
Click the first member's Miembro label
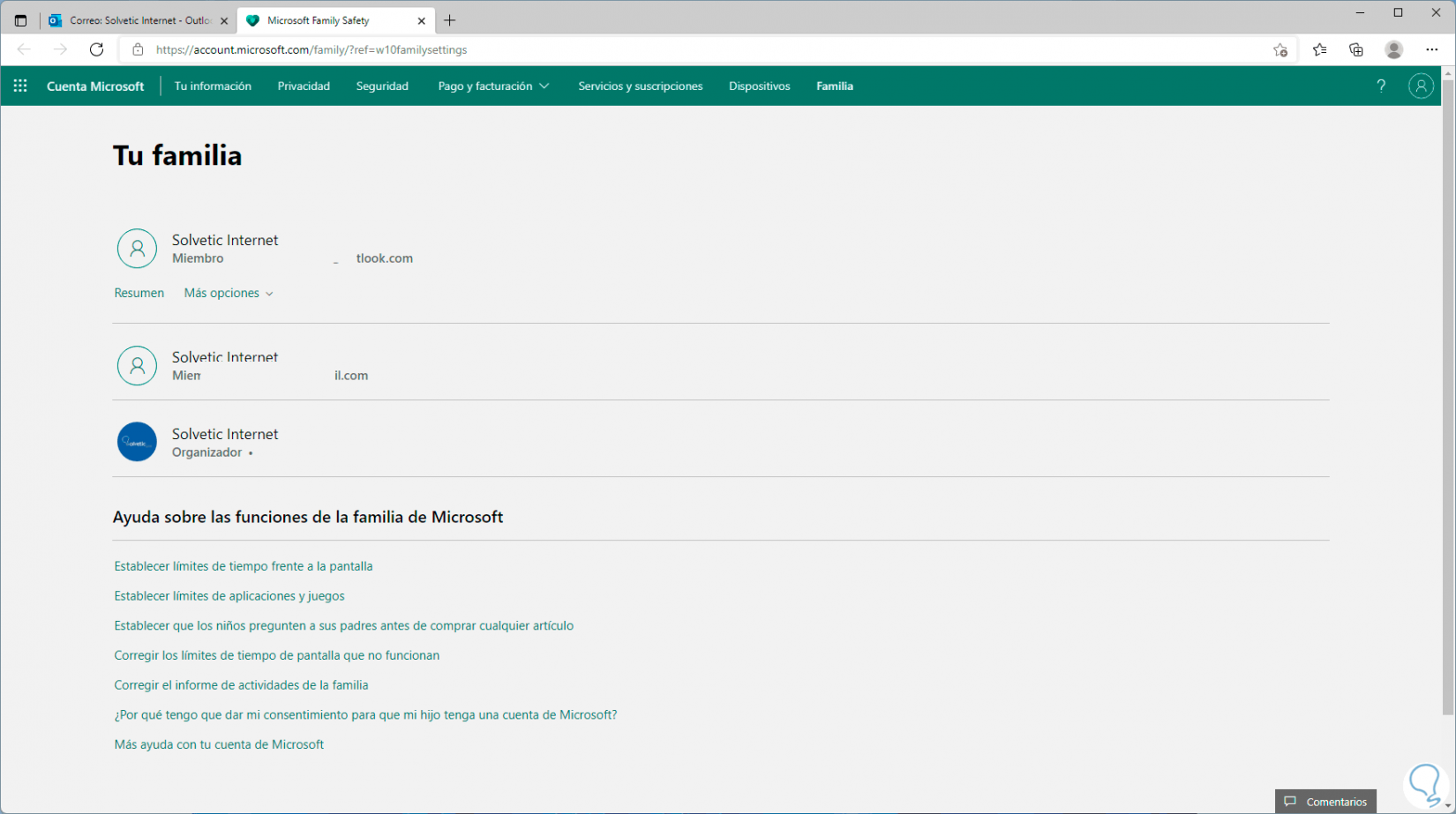click(198, 258)
